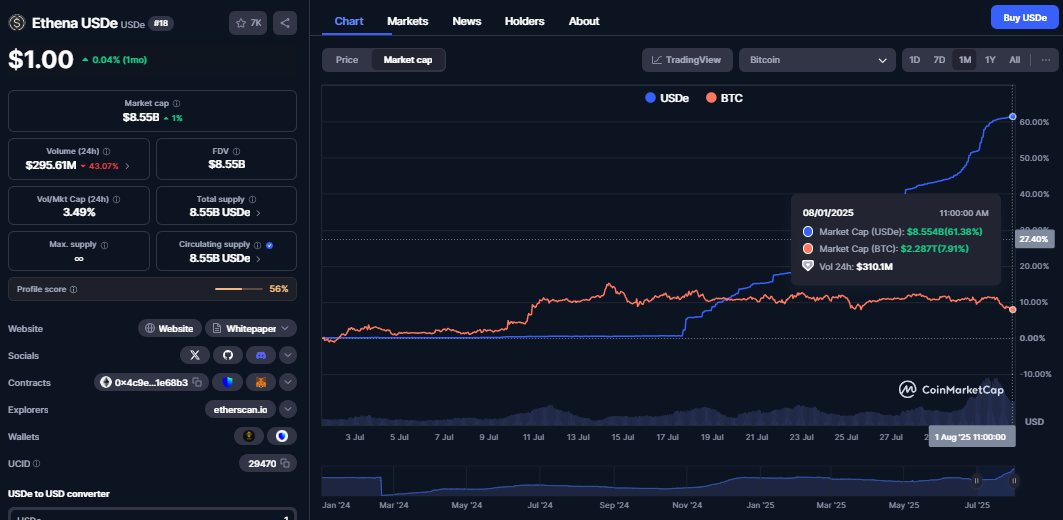Copy the contract address 0x4c9e...1e68b3
Image resolution: width=1063 pixels, height=520 pixels.
[x=197, y=382]
